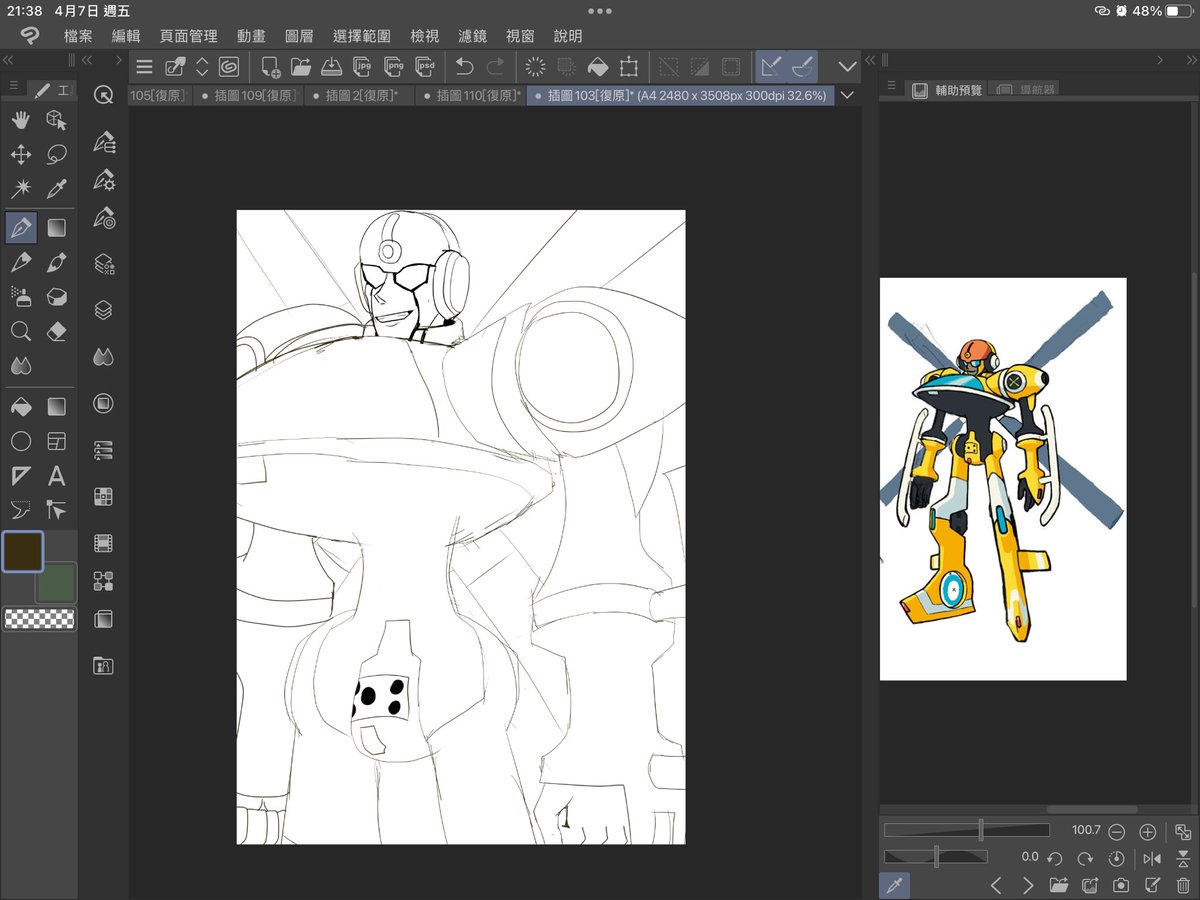Open the canvas tab list dropdown

848,95
